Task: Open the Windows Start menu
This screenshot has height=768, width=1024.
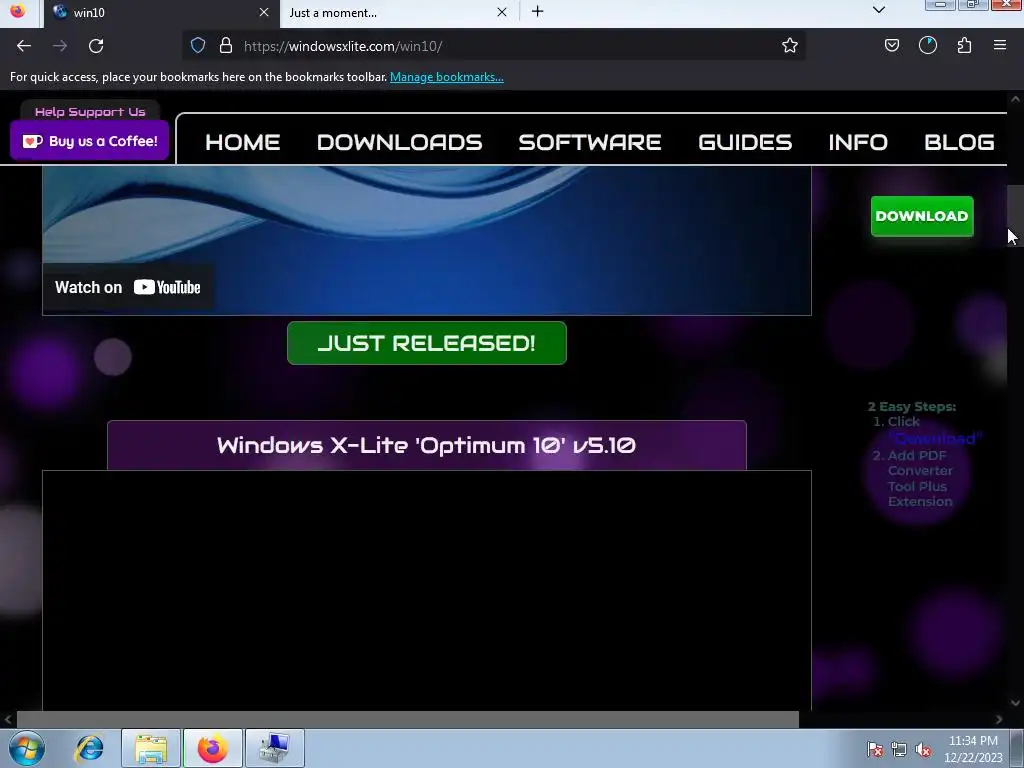Action: point(26,748)
